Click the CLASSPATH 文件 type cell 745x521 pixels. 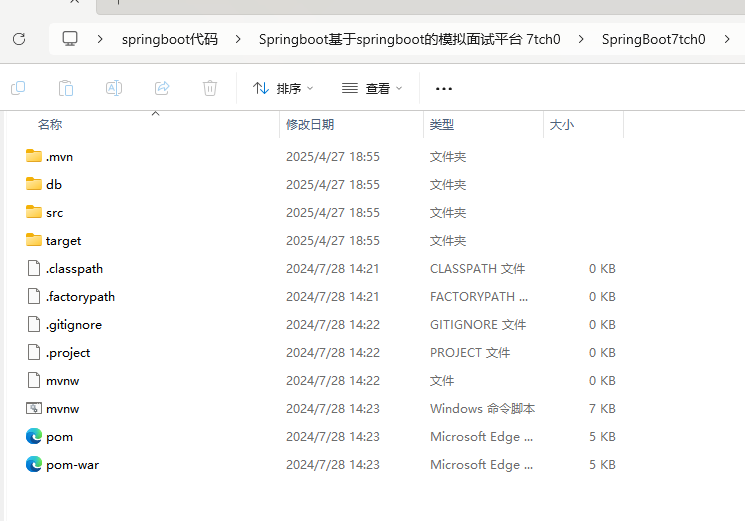[477, 269]
